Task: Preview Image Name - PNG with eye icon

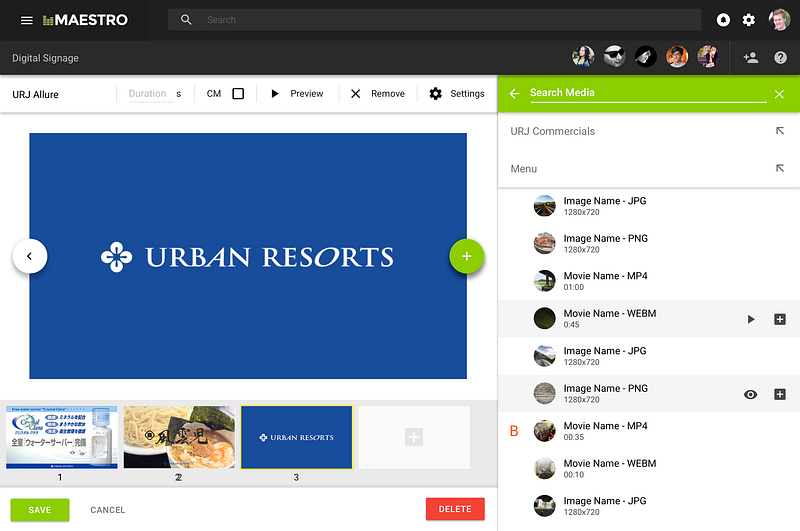Action: tap(751, 394)
